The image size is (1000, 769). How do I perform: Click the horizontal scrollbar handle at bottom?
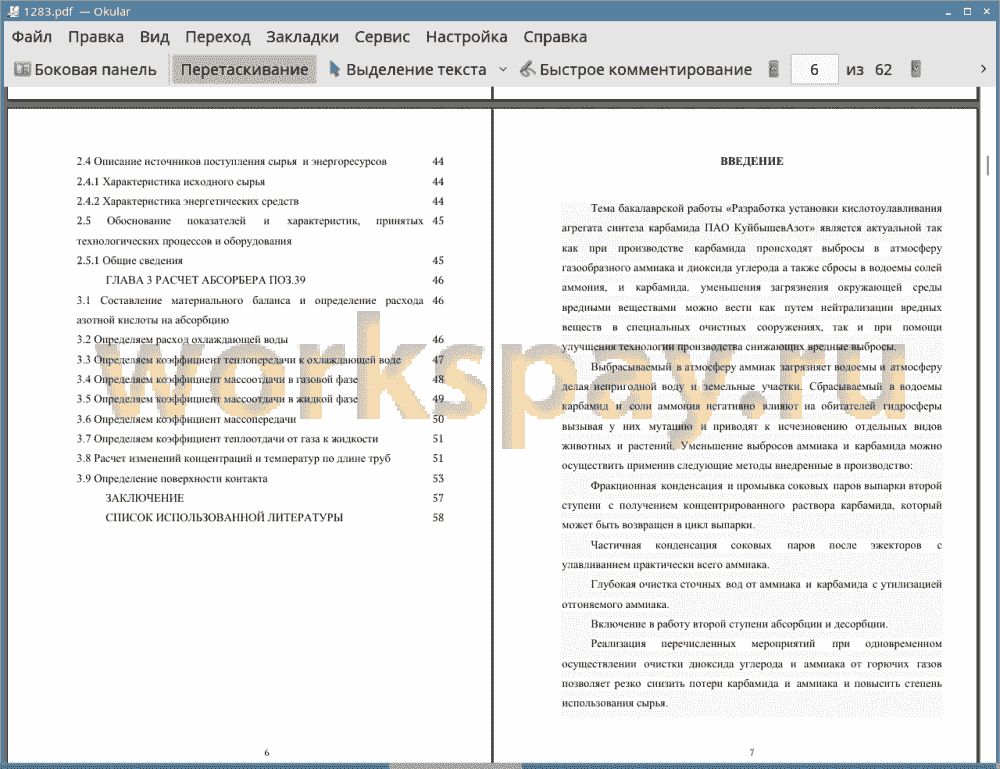[455, 766]
